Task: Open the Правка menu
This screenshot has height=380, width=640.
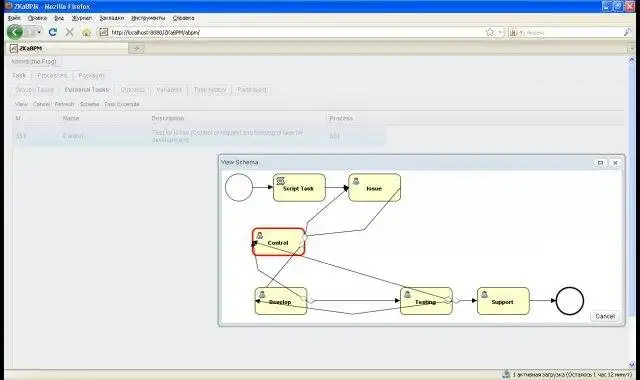Action: [x=37, y=18]
